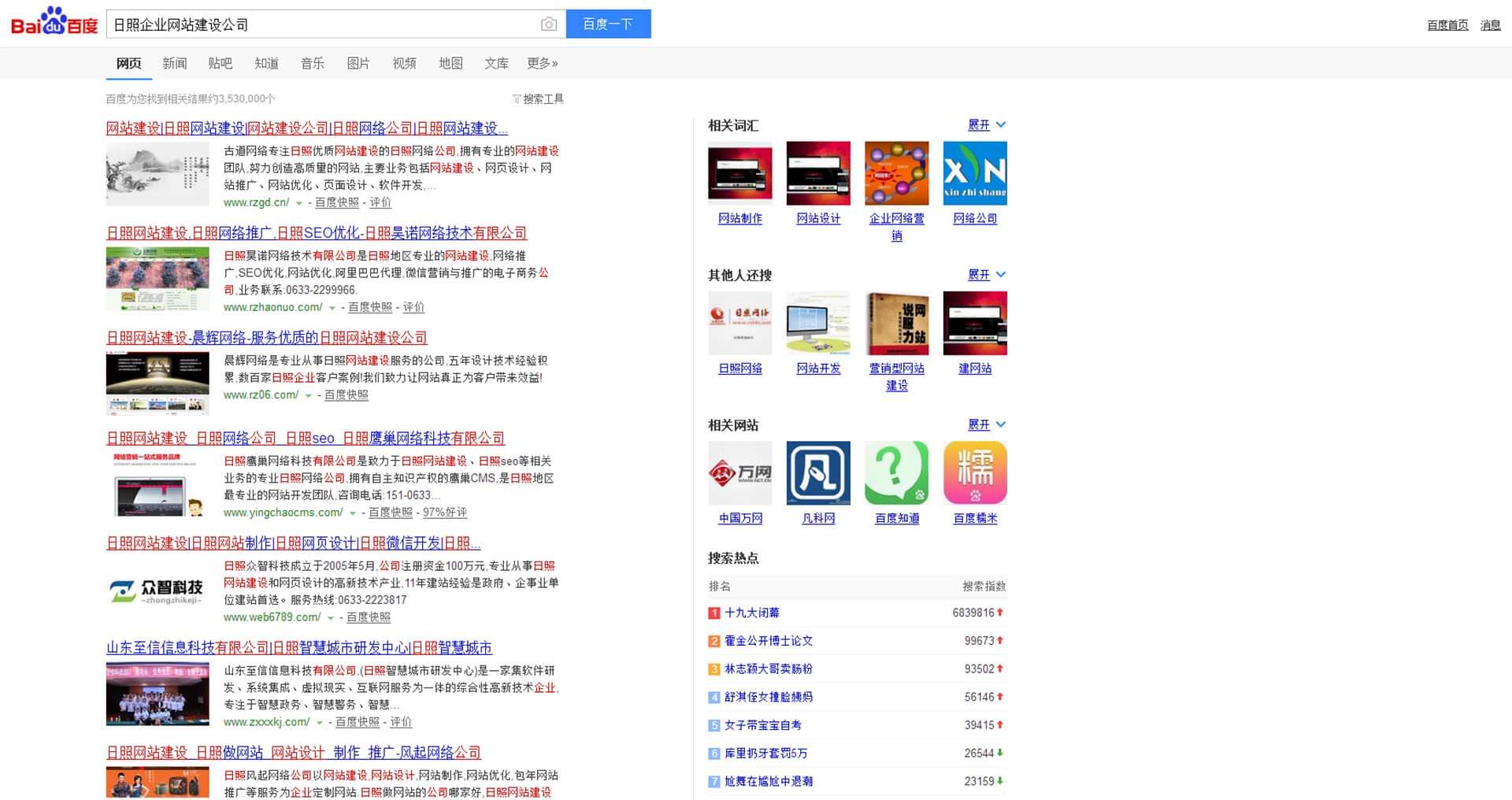Expand 相关词汇 section with 展开
Viewport: 1512px width, 800px height.
tap(987, 124)
